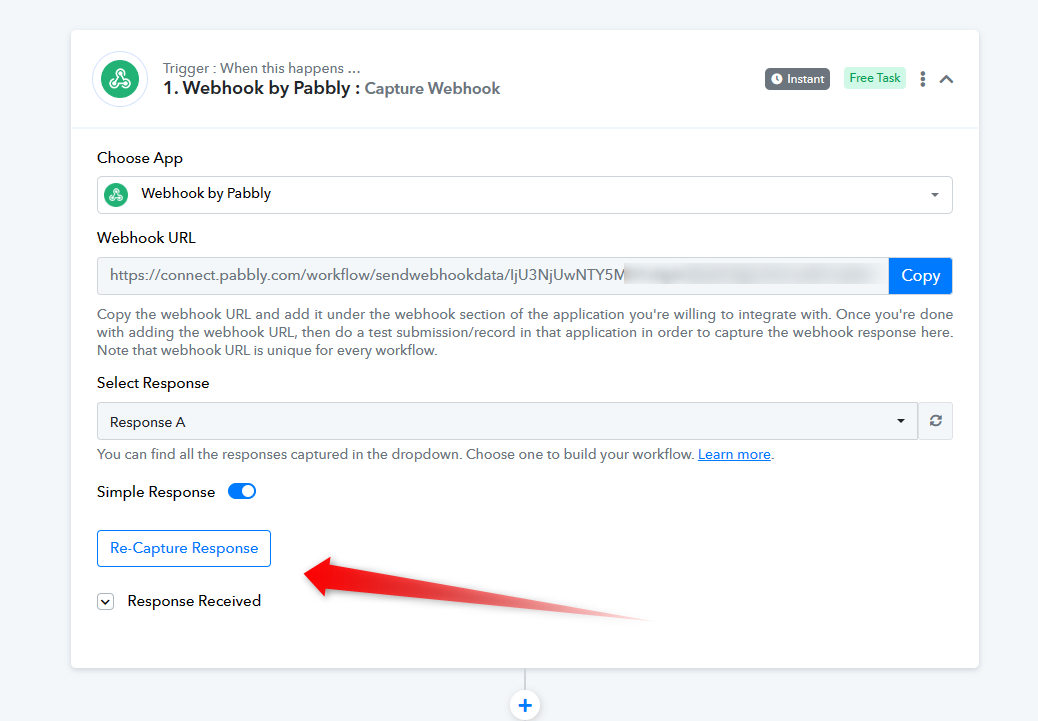Screen dimensions: 1038x721
Task: Collapse the trigger step with the up chevron
Action: point(947,79)
